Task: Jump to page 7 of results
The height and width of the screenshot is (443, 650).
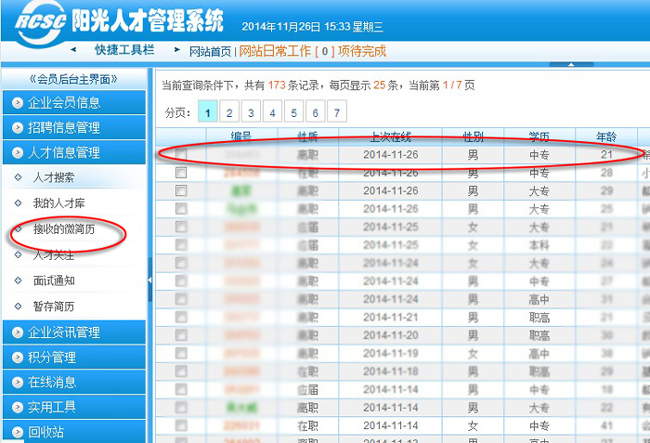Action: click(x=339, y=112)
